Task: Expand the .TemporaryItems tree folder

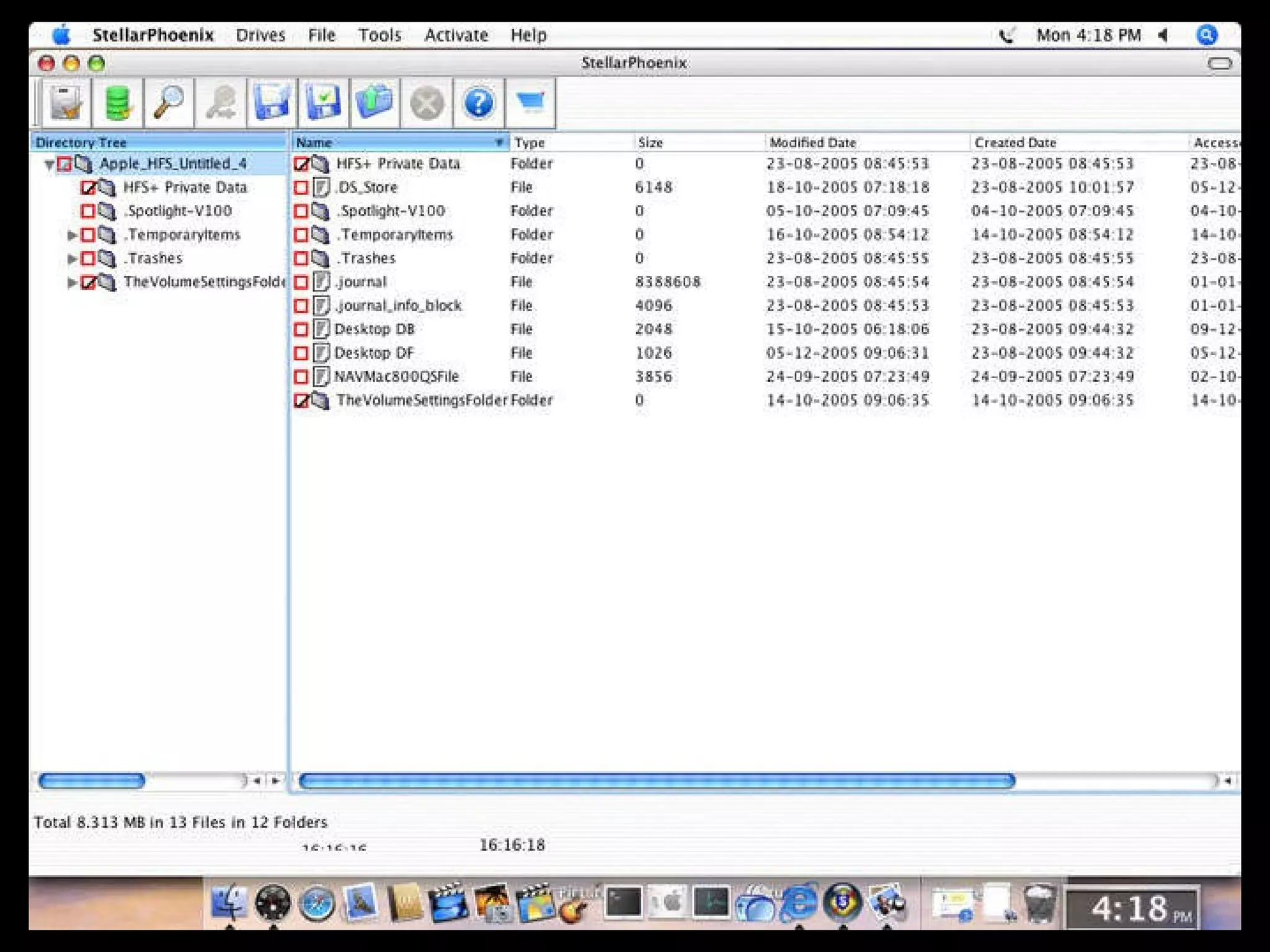Action: 71,235
